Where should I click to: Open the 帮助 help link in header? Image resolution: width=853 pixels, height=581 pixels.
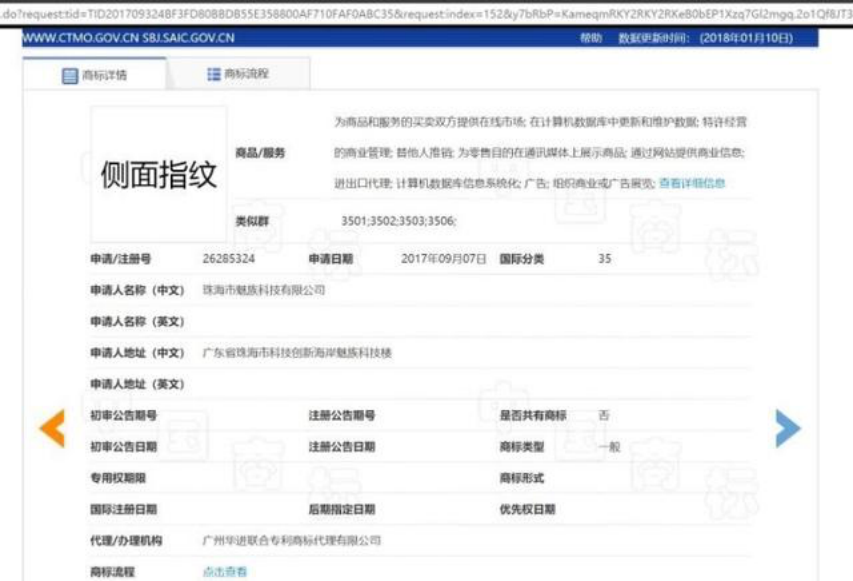click(591, 38)
